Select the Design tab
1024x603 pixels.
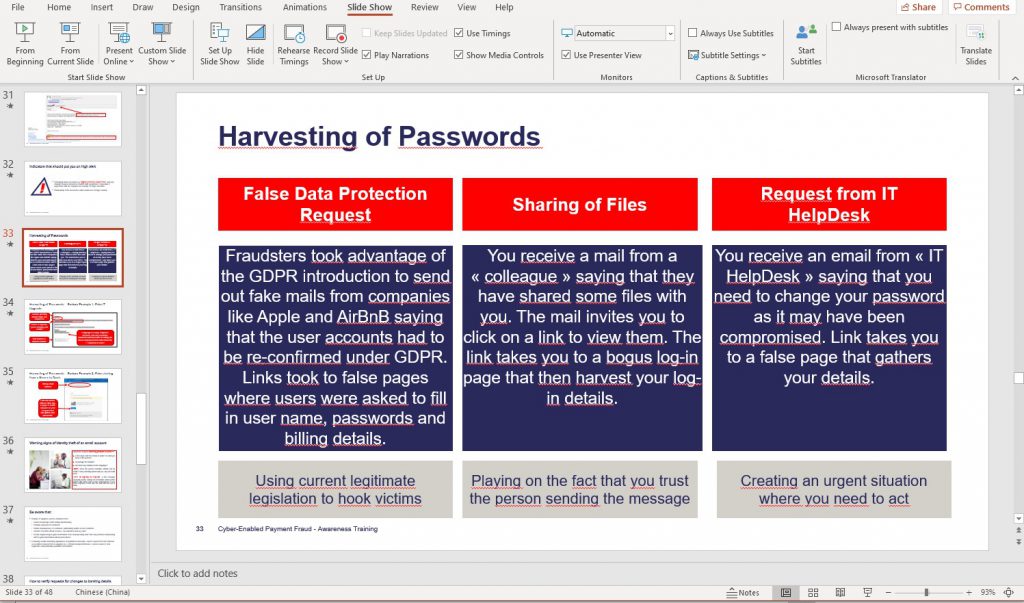(185, 7)
